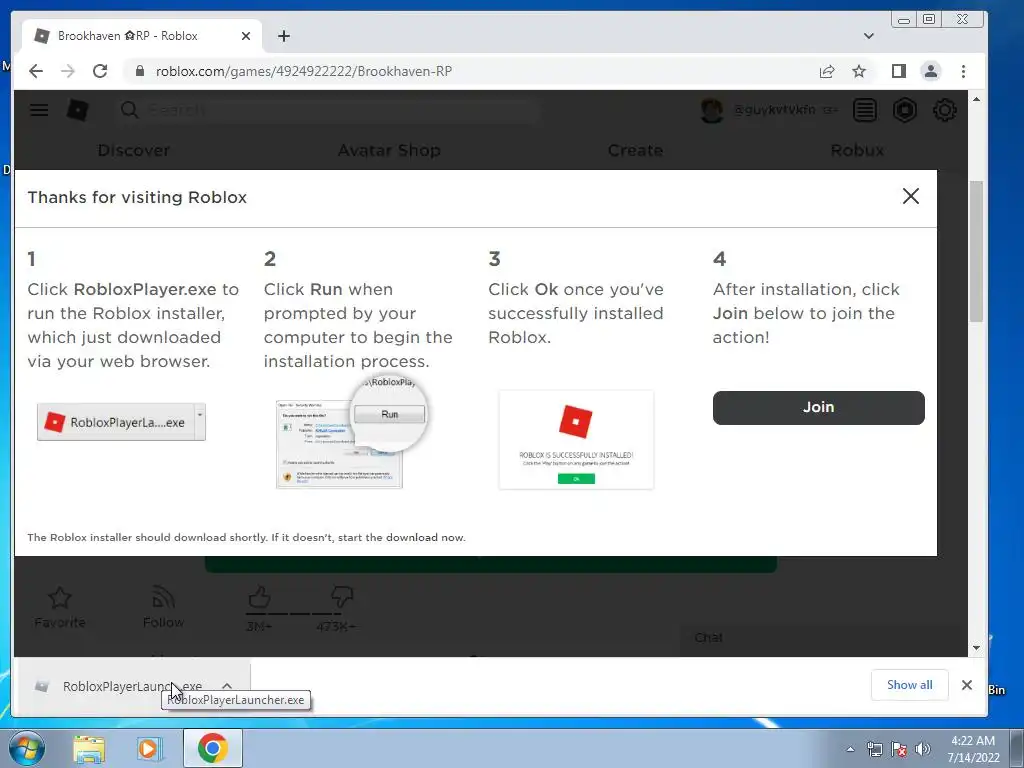Viewport: 1024px width, 768px height.
Task: Open the Chrome side panel
Action: click(899, 71)
